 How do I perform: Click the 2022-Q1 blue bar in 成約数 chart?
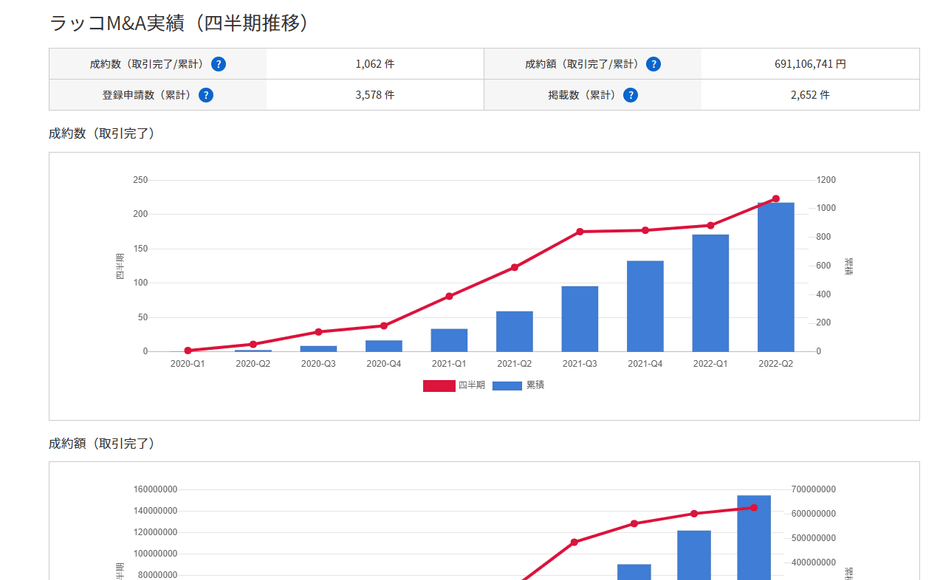[x=710, y=293]
